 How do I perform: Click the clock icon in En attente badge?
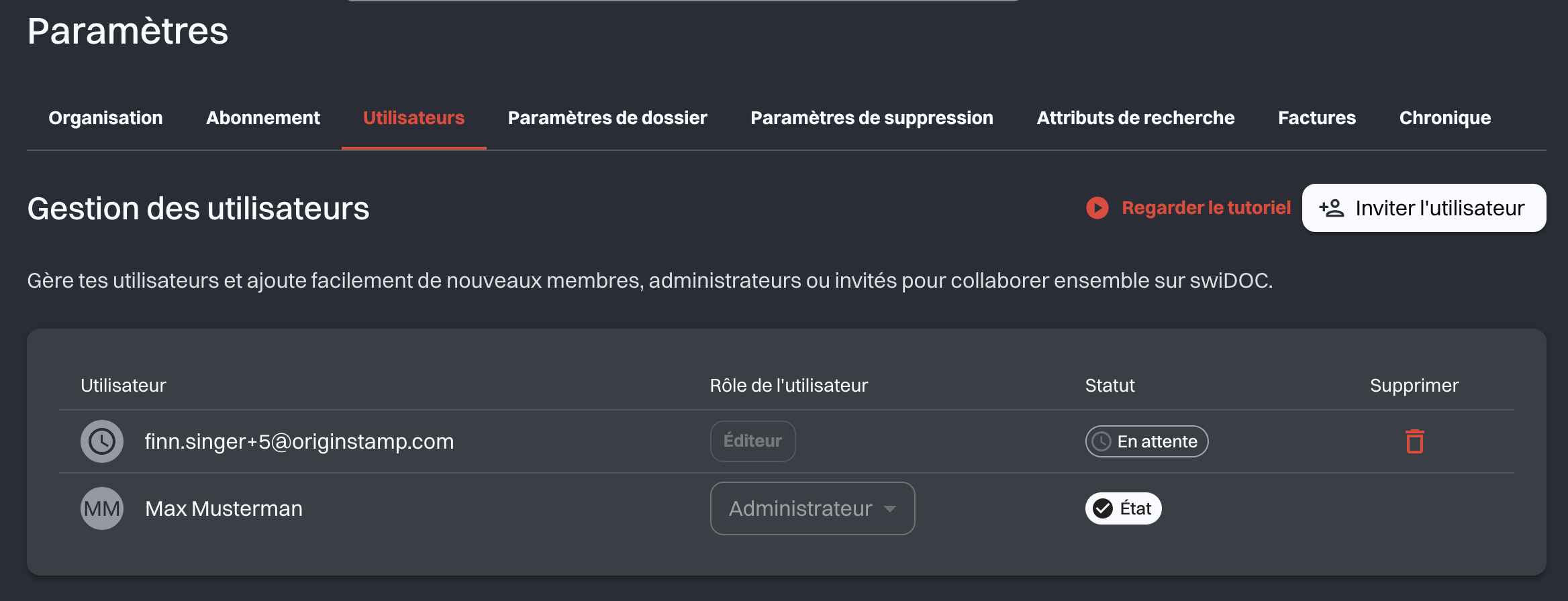click(1101, 441)
